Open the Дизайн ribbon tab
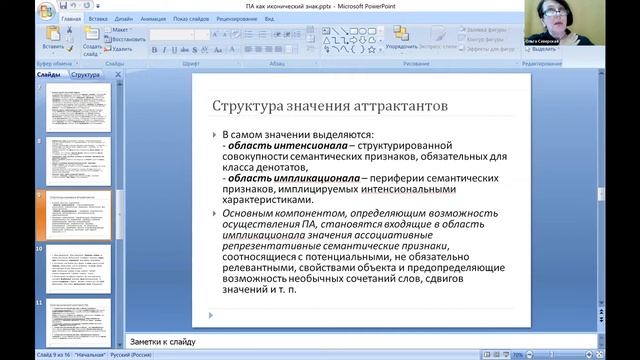The image size is (640, 360). pos(123,19)
